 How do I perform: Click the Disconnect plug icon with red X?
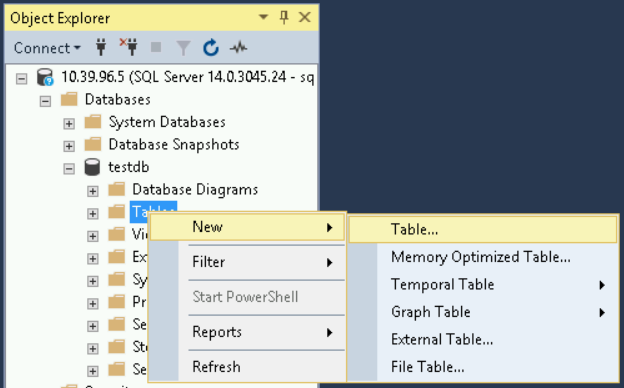(129, 47)
